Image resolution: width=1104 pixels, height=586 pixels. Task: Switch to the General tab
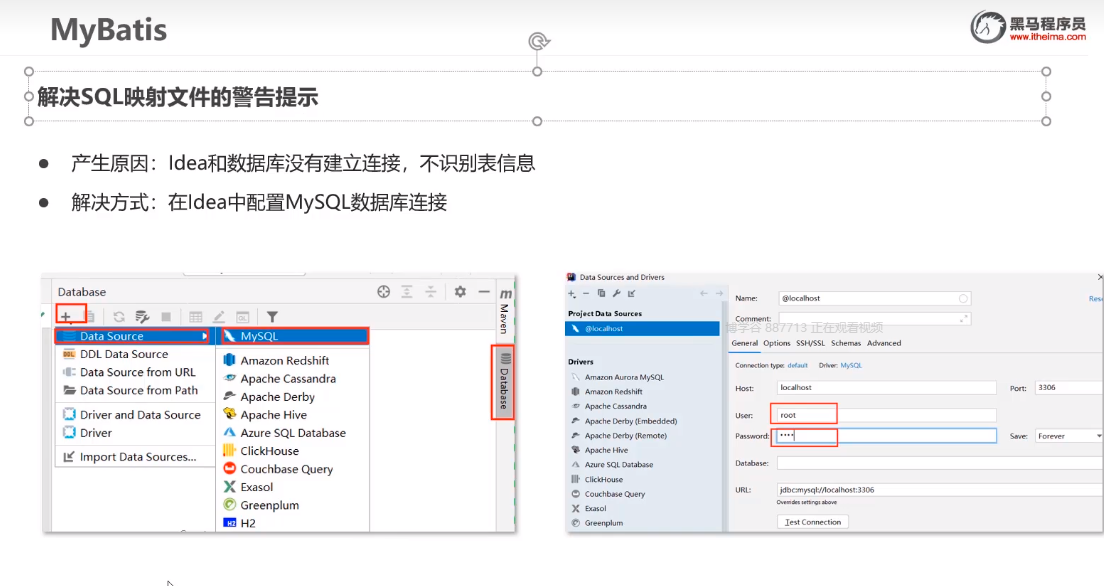[x=744, y=344]
